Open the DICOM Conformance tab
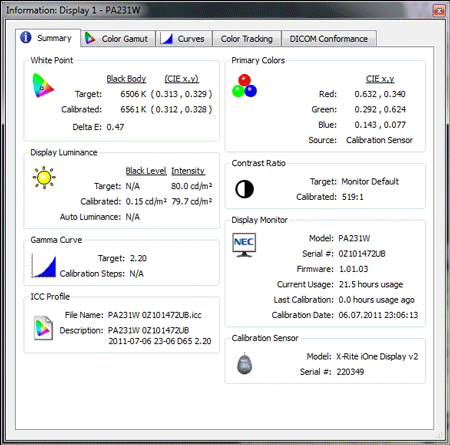Image resolution: width=450 pixels, height=445 pixels. point(329,39)
